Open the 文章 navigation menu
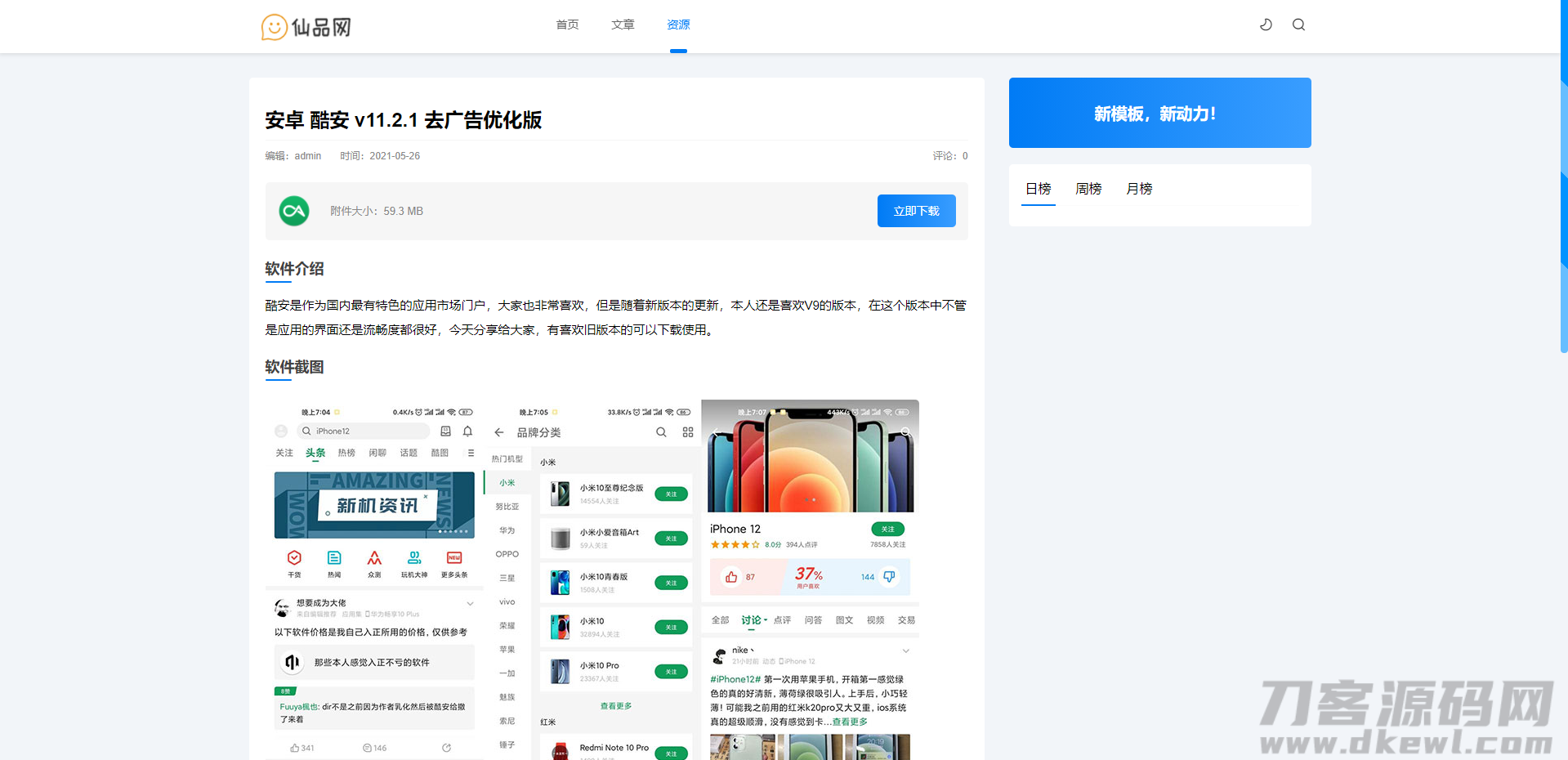Screen dimensions: 1568x760 [x=623, y=25]
